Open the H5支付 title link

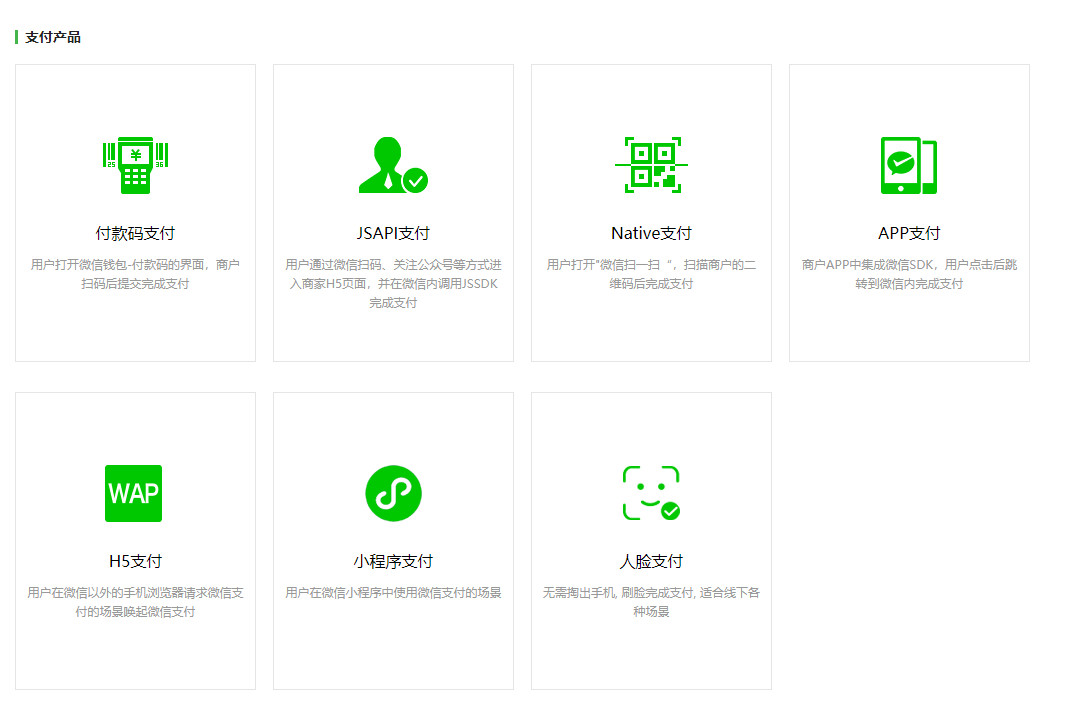pos(135,562)
